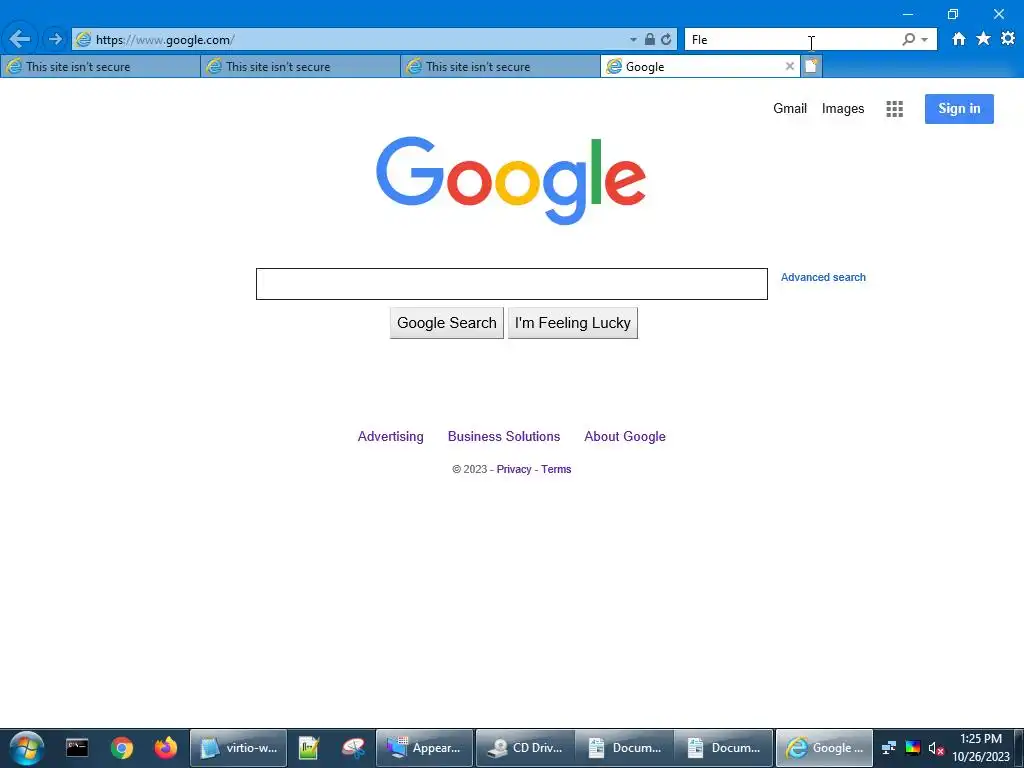Refresh the page with the reload icon
1024x768 pixels.
665,39
